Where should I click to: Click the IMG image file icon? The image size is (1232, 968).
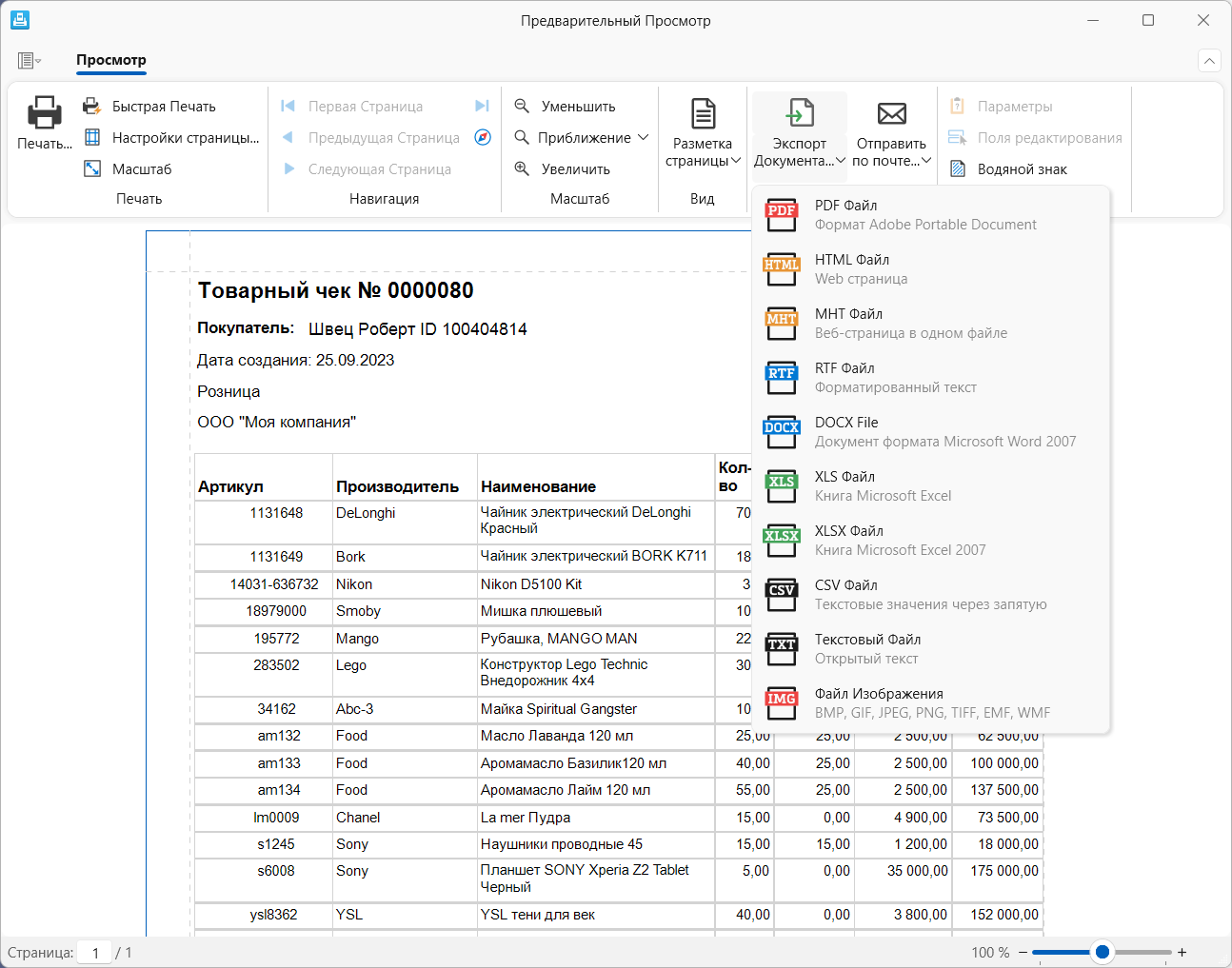pyautogui.click(x=782, y=703)
